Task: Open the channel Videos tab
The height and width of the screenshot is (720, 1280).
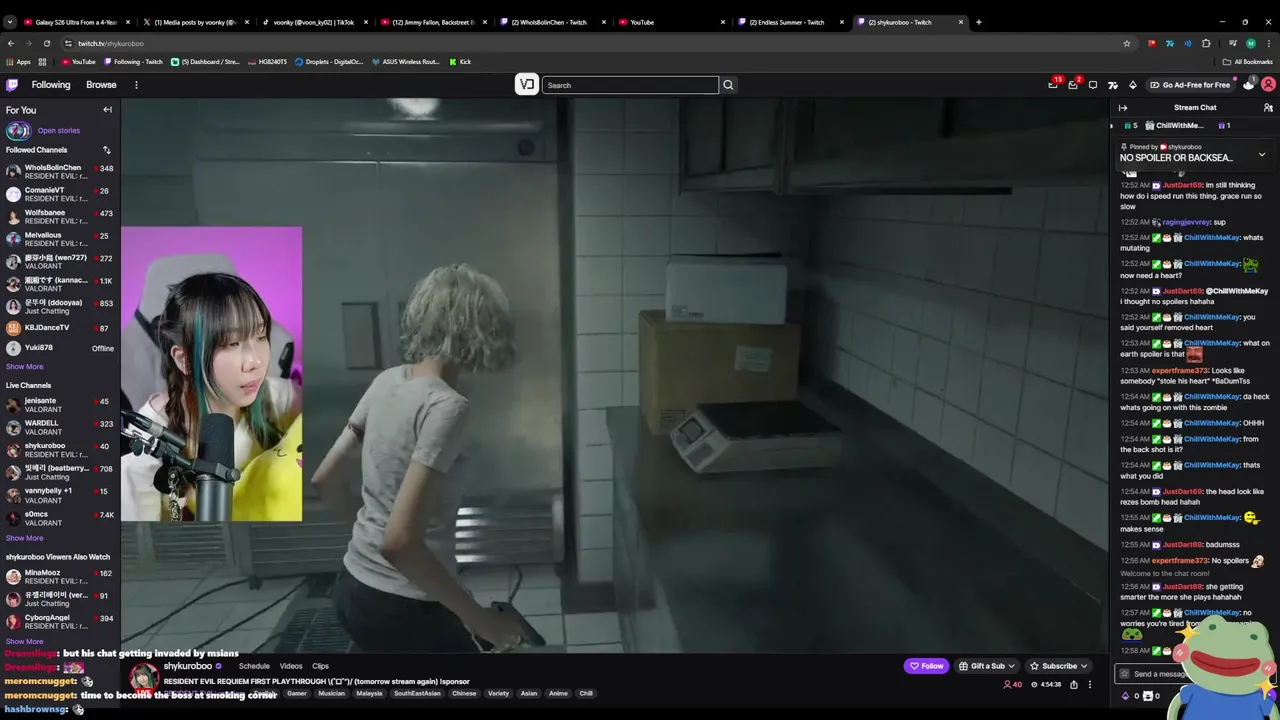Action: point(291,666)
